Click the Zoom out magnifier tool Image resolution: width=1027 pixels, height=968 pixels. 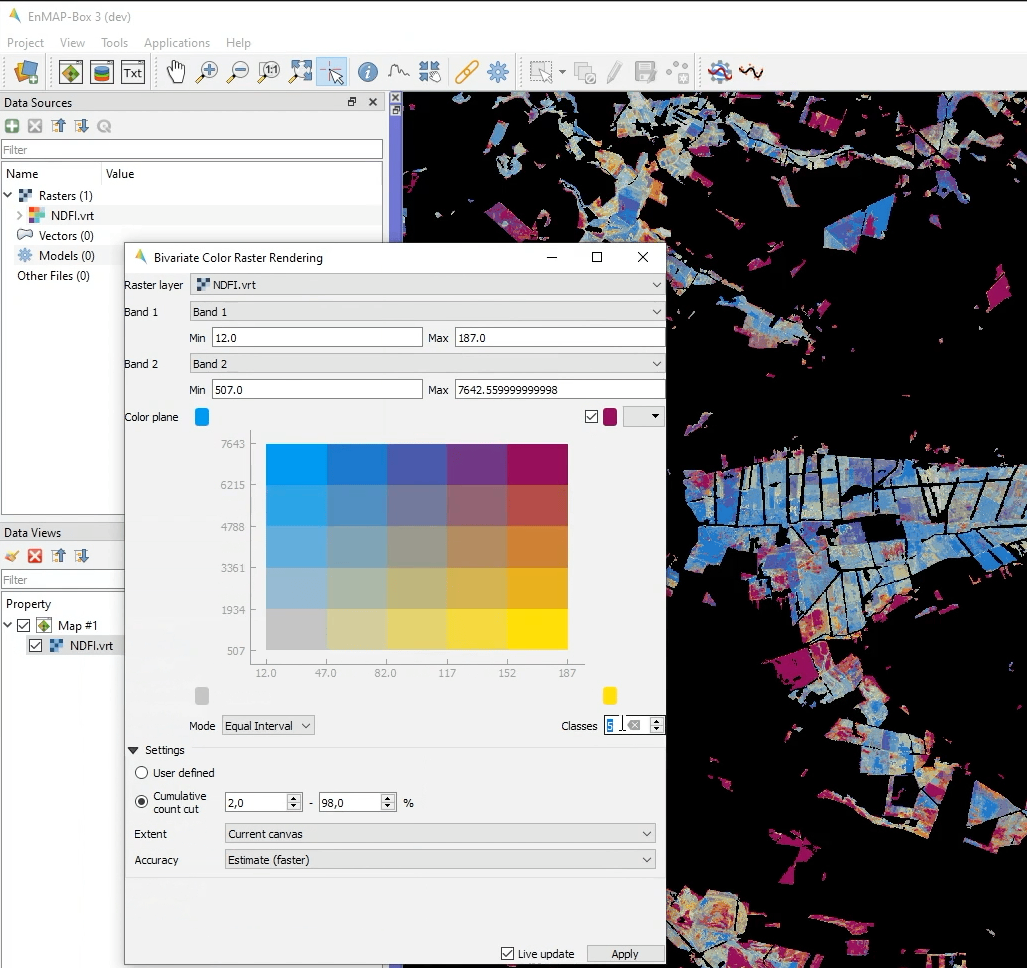tap(238, 72)
